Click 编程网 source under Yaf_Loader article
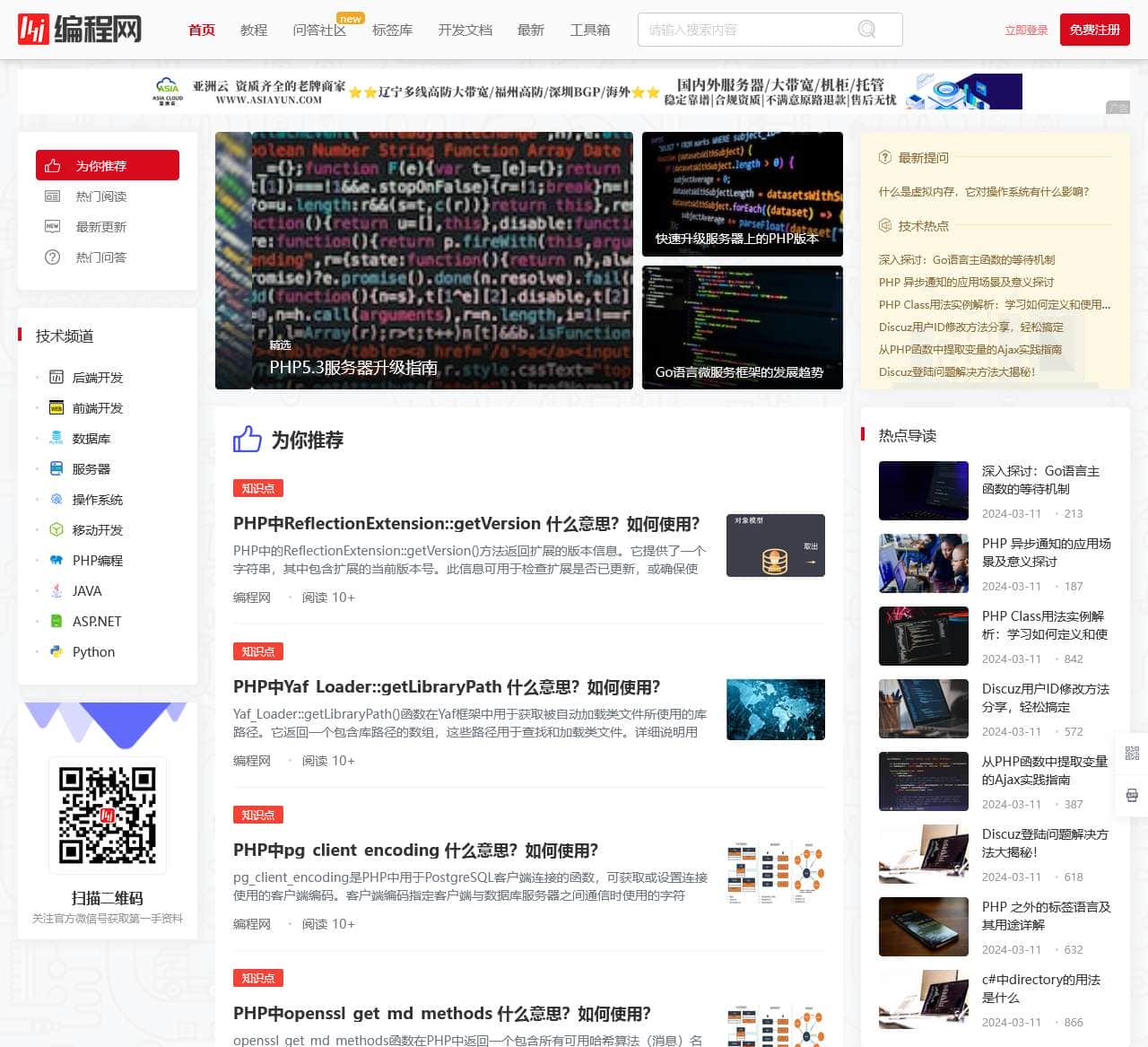This screenshot has height=1047, width=1148. [x=252, y=761]
